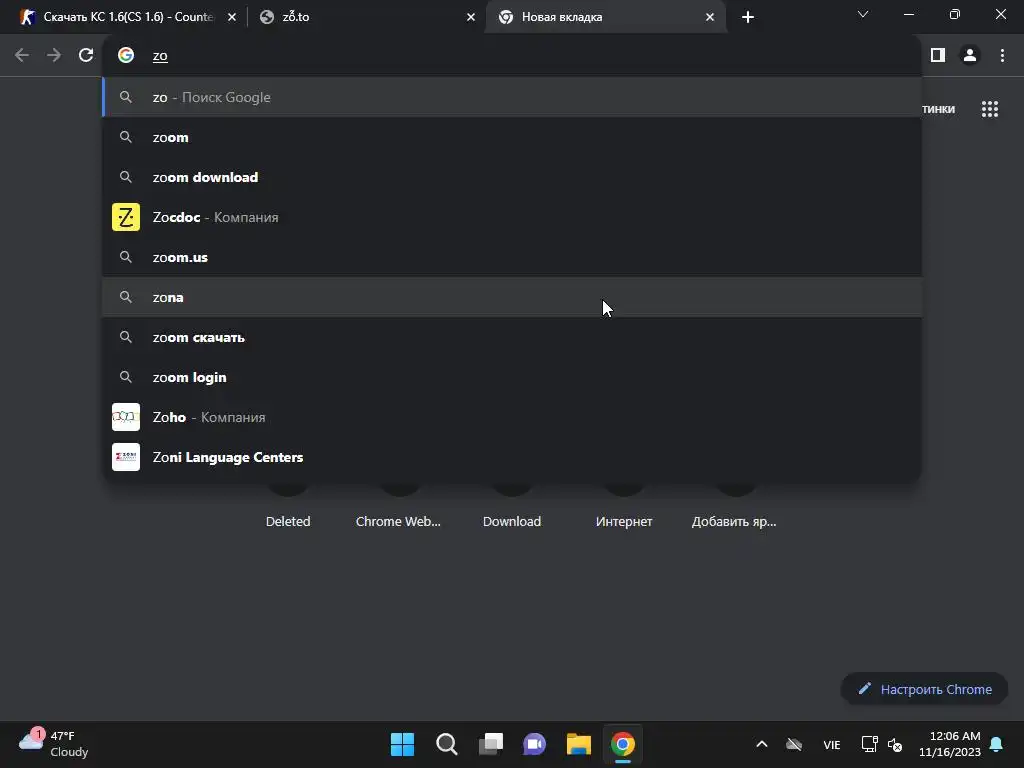
Task: Choose 'zoom.us' suggestion
Action: (512, 257)
